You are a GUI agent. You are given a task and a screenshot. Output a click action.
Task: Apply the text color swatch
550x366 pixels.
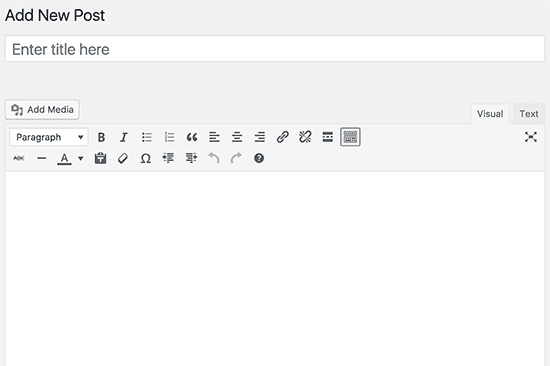point(64,159)
